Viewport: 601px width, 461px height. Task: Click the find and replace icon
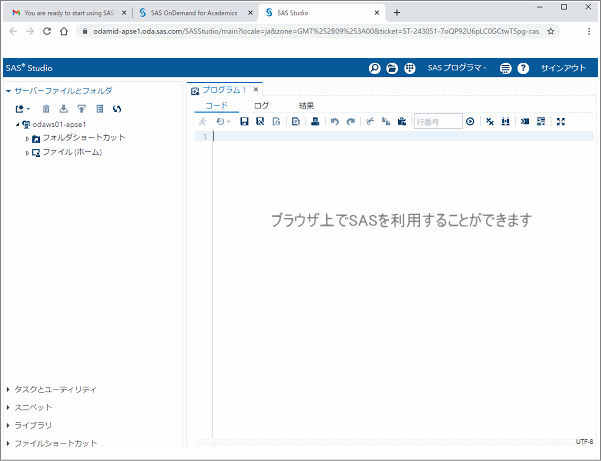(x=506, y=121)
